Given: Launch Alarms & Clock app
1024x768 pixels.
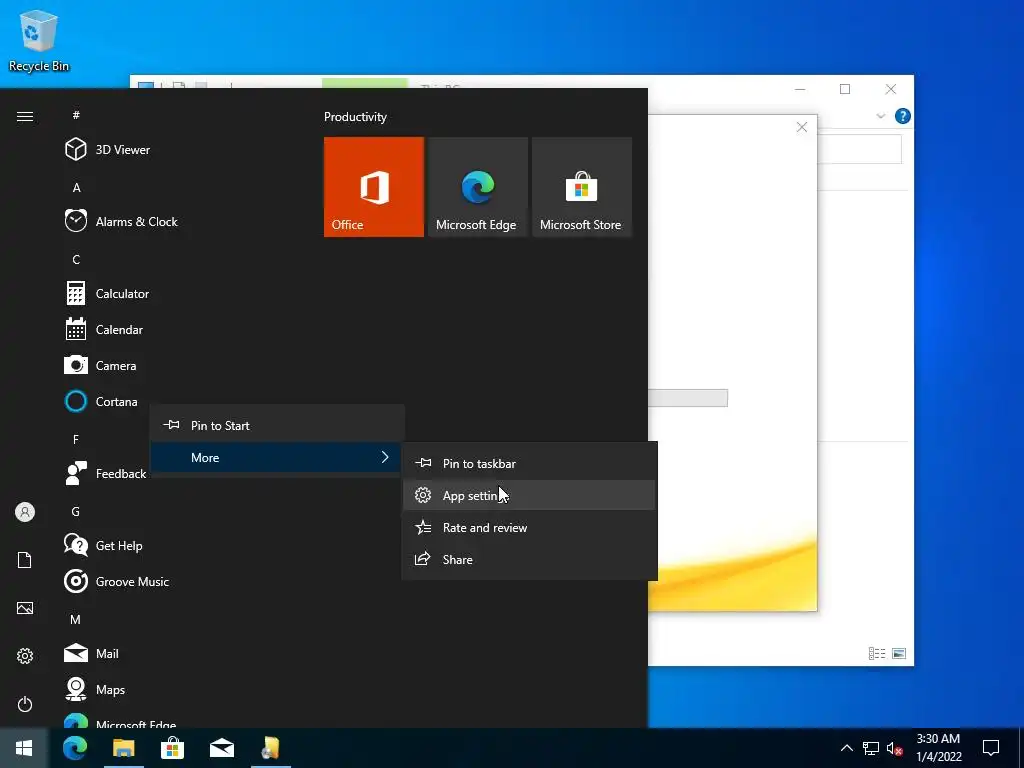Looking at the screenshot, I should (x=121, y=221).
